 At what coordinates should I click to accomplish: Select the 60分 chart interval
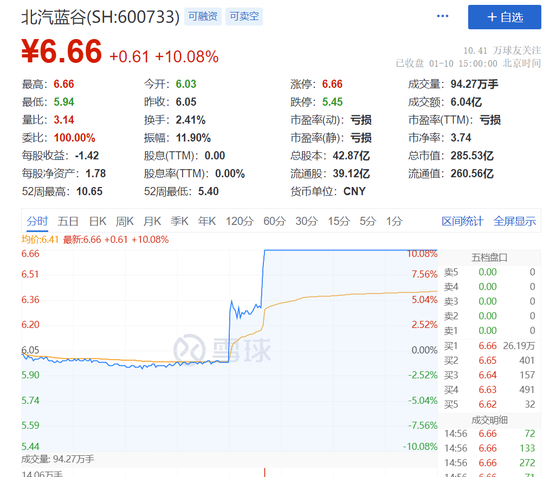coord(275,221)
